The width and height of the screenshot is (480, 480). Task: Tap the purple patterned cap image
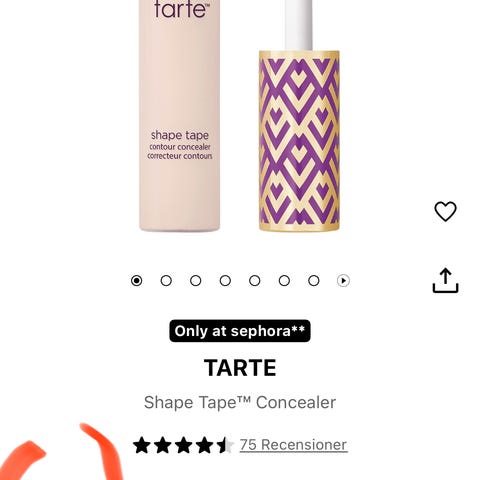(x=299, y=141)
